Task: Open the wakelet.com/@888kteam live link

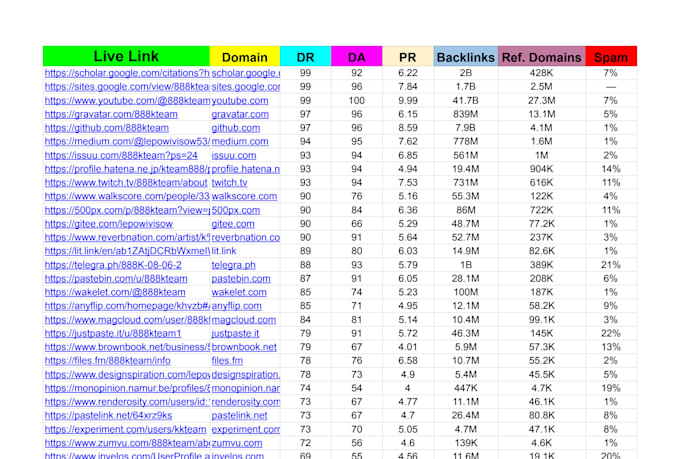Action: [x=115, y=292]
